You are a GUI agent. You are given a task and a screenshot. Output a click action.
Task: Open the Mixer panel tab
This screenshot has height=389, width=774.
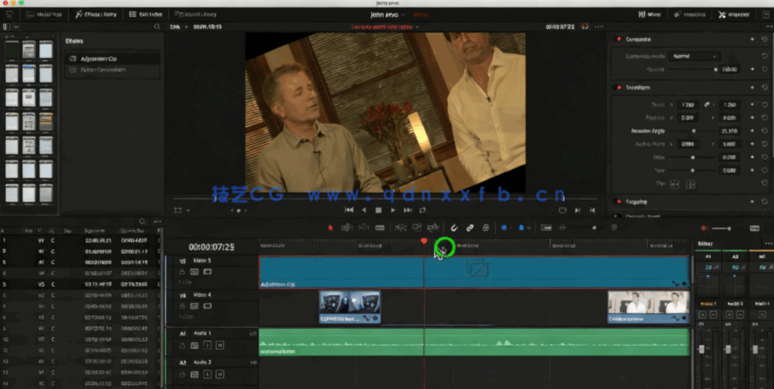tap(649, 14)
